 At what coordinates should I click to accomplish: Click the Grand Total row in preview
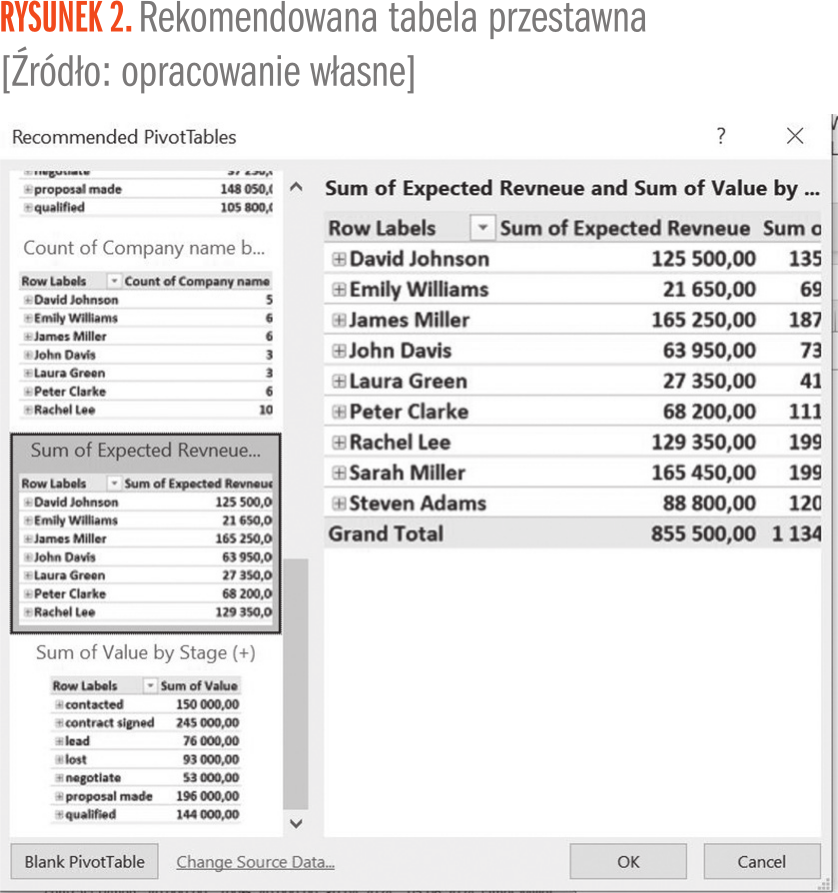(386, 534)
